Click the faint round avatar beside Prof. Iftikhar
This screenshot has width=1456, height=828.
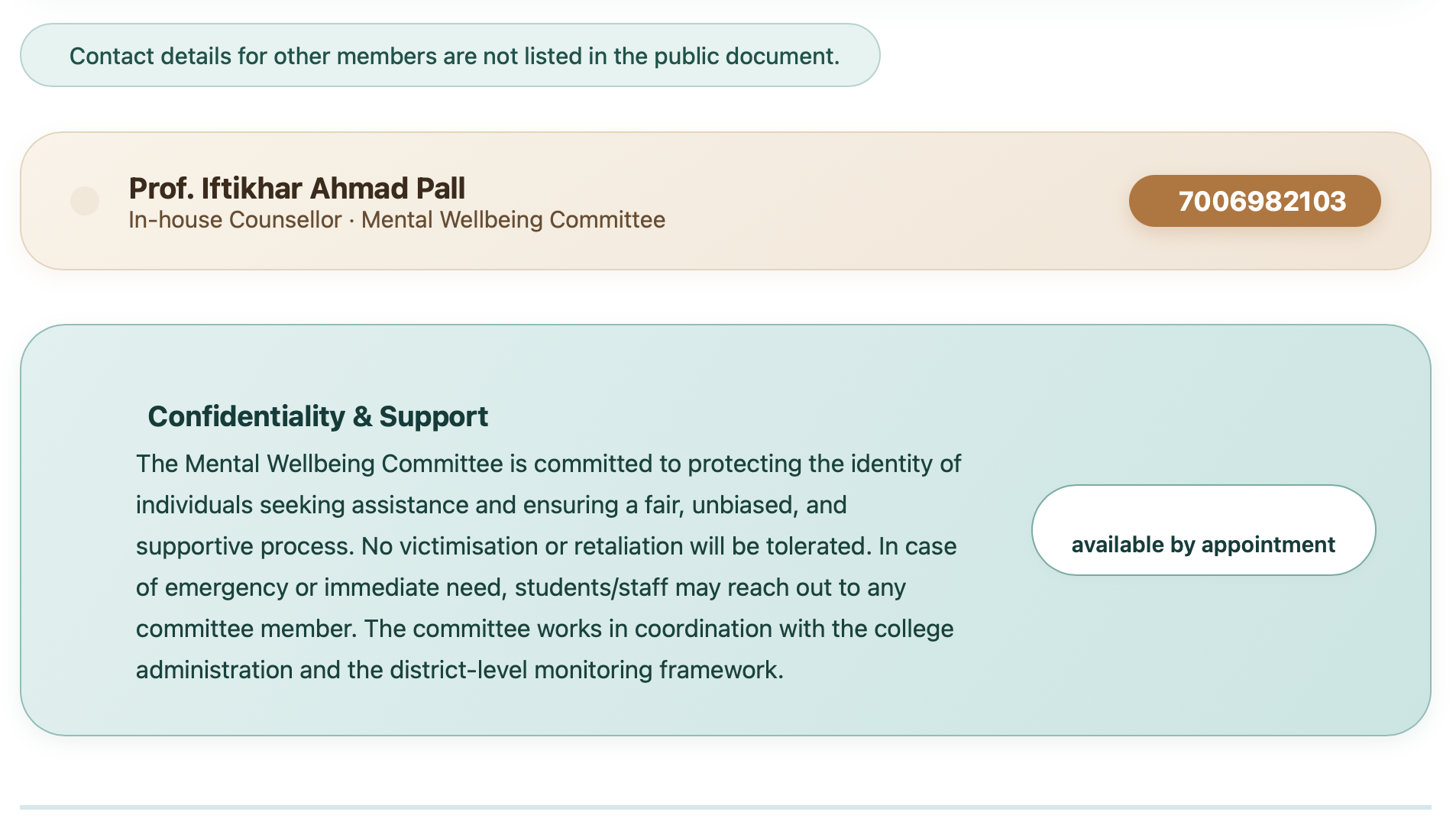coord(85,201)
